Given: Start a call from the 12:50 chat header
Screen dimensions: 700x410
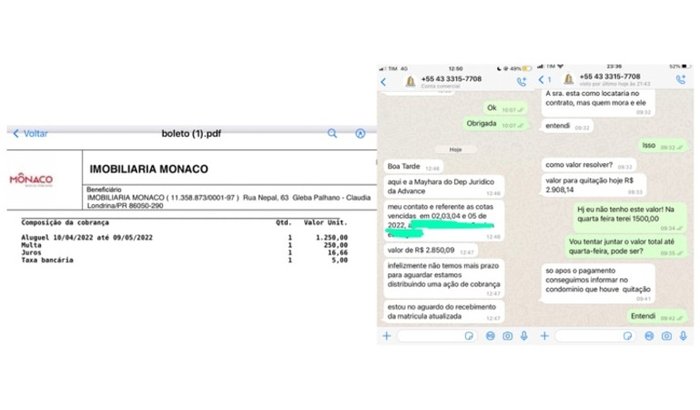Looking at the screenshot, I should [521, 80].
